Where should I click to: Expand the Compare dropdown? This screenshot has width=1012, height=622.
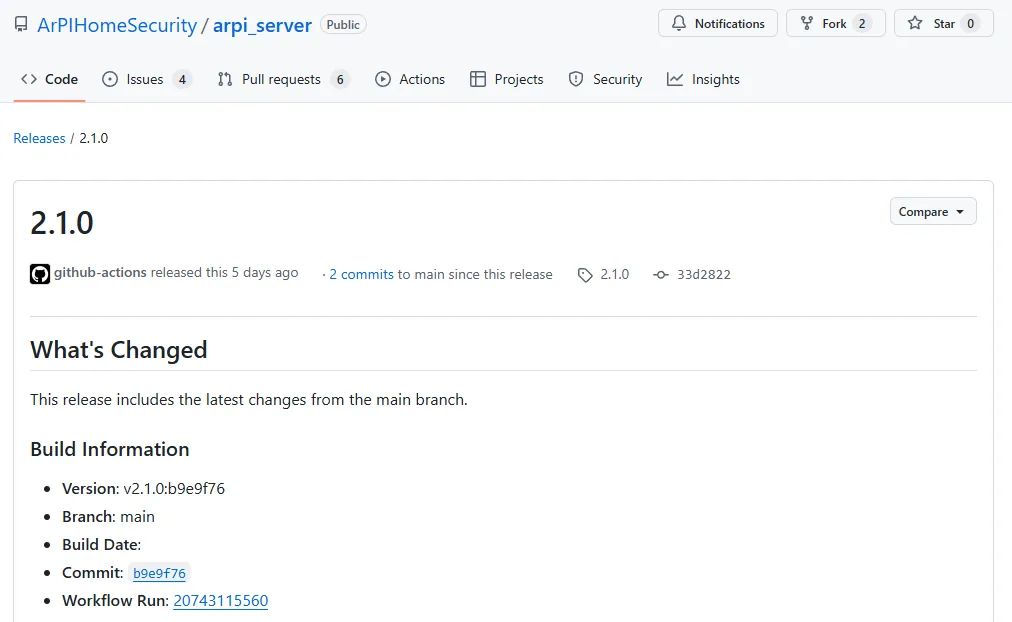932,212
